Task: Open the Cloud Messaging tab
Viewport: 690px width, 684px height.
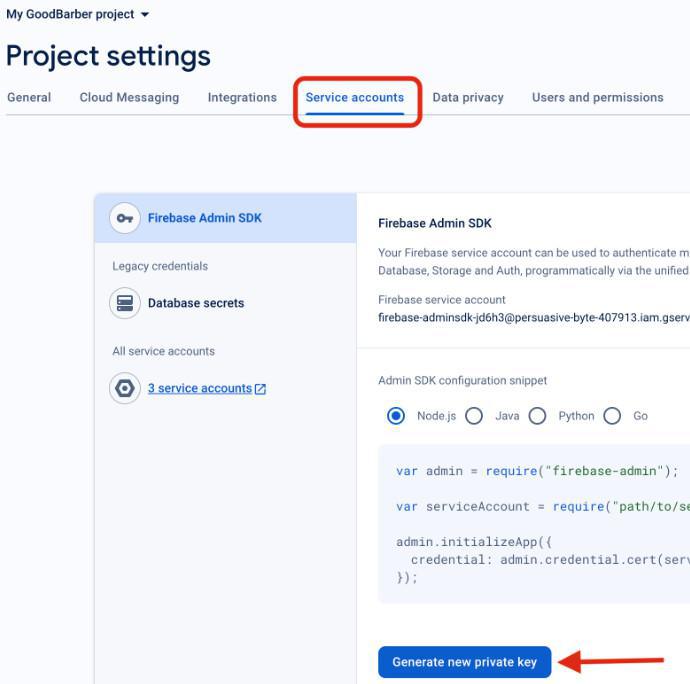Action: point(129,98)
